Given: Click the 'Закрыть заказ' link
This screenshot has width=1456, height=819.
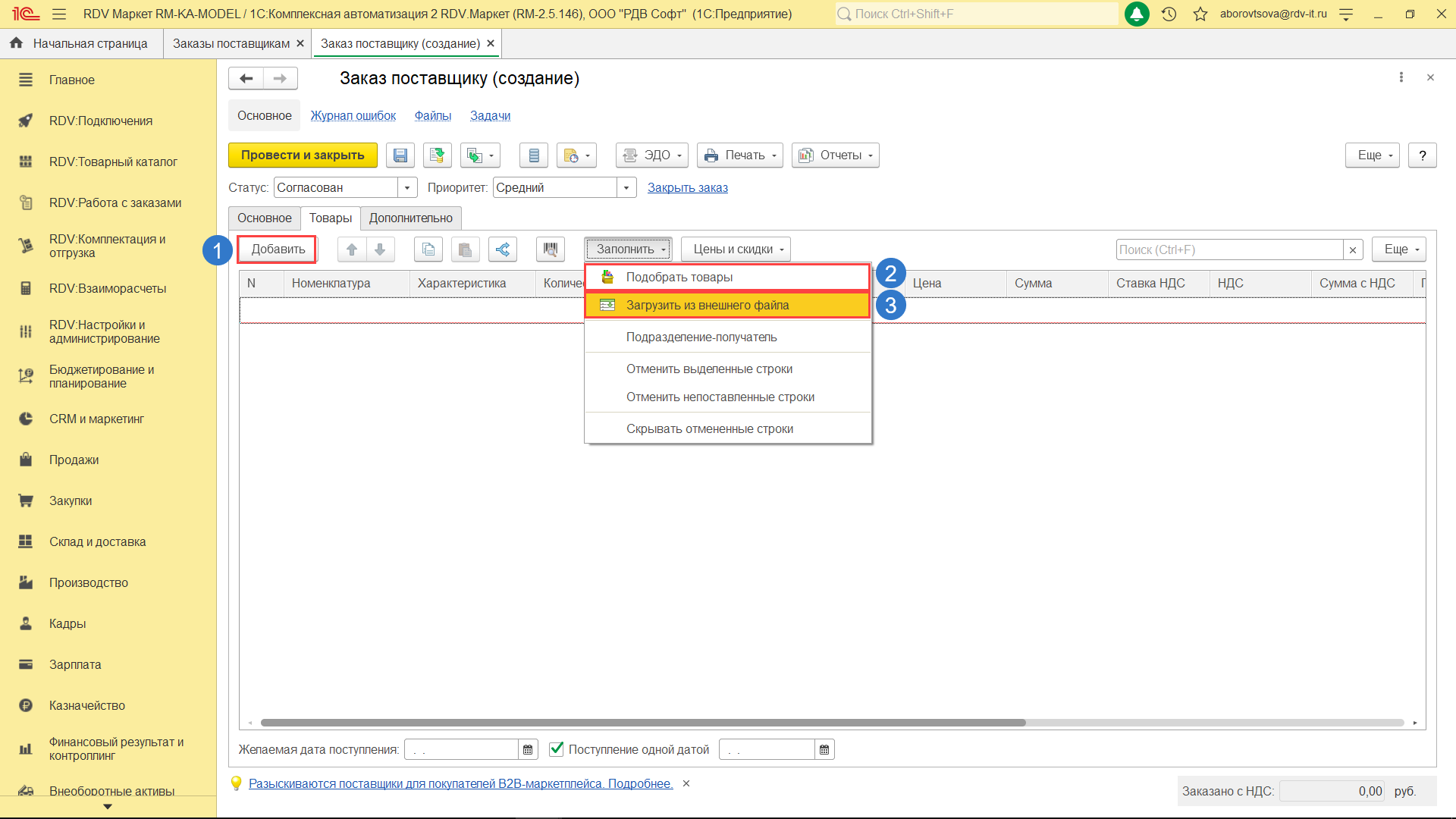Looking at the screenshot, I should [x=687, y=187].
